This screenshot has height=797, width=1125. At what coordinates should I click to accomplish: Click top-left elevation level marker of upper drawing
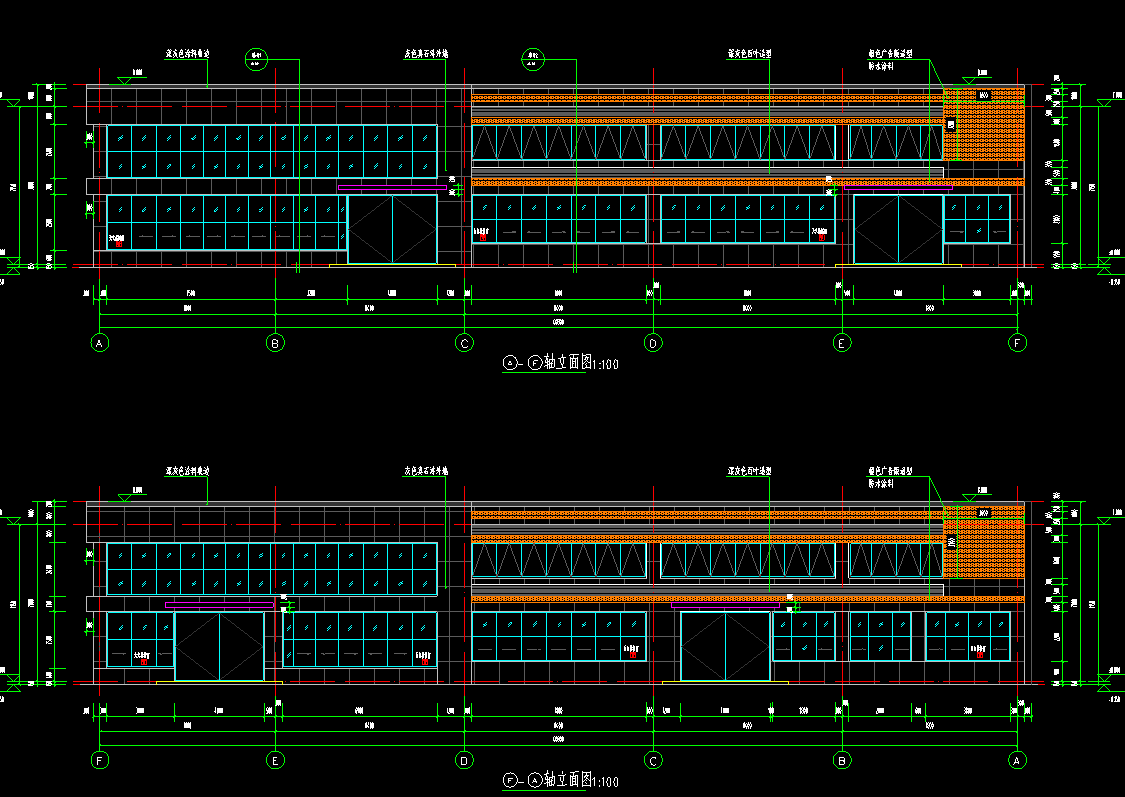130,76
